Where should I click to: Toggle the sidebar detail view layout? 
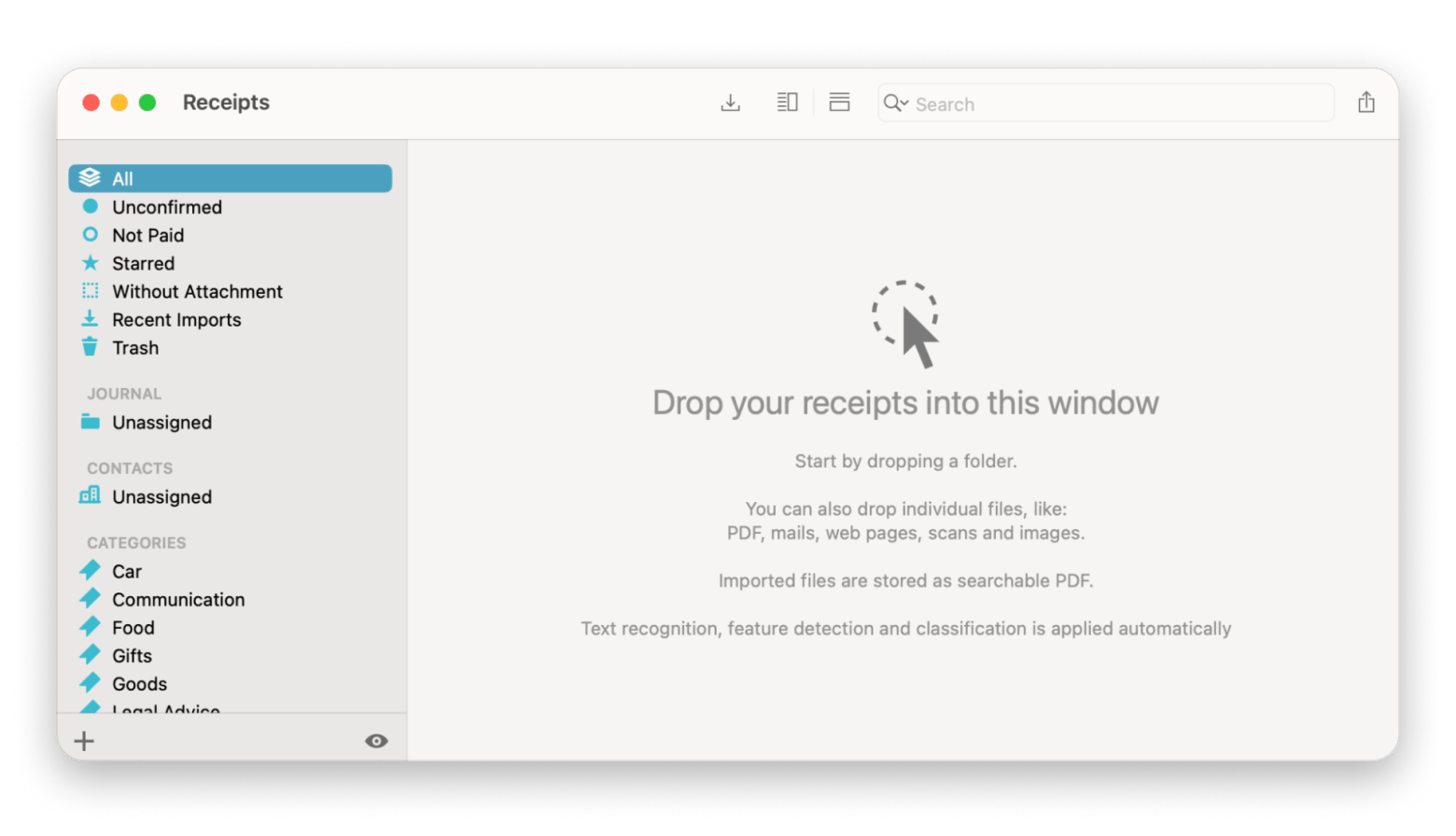pos(786,102)
